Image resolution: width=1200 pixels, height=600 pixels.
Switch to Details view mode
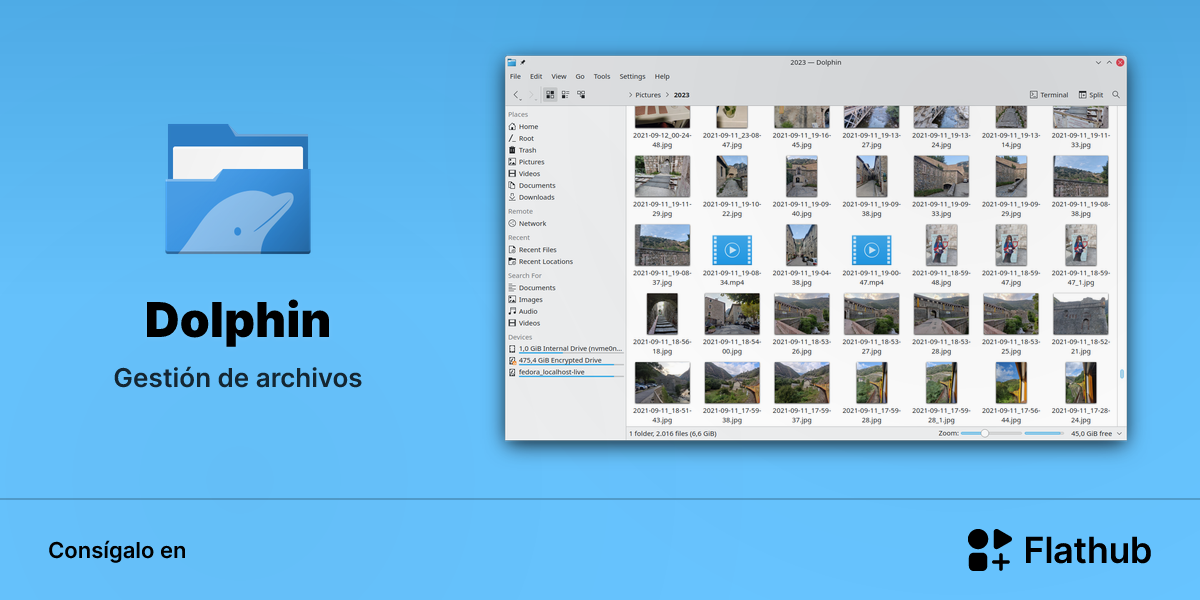581,95
